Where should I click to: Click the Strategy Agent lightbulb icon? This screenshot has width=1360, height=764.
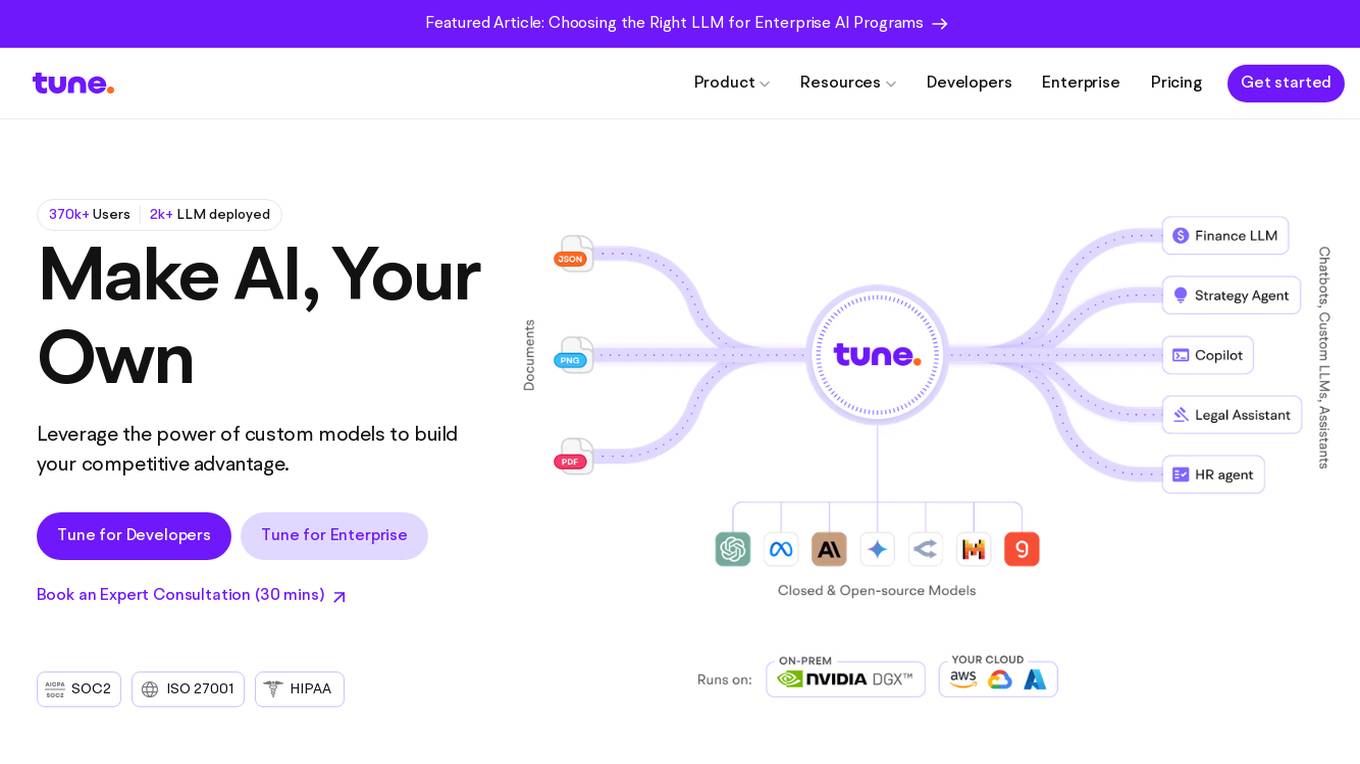pyautogui.click(x=1181, y=296)
